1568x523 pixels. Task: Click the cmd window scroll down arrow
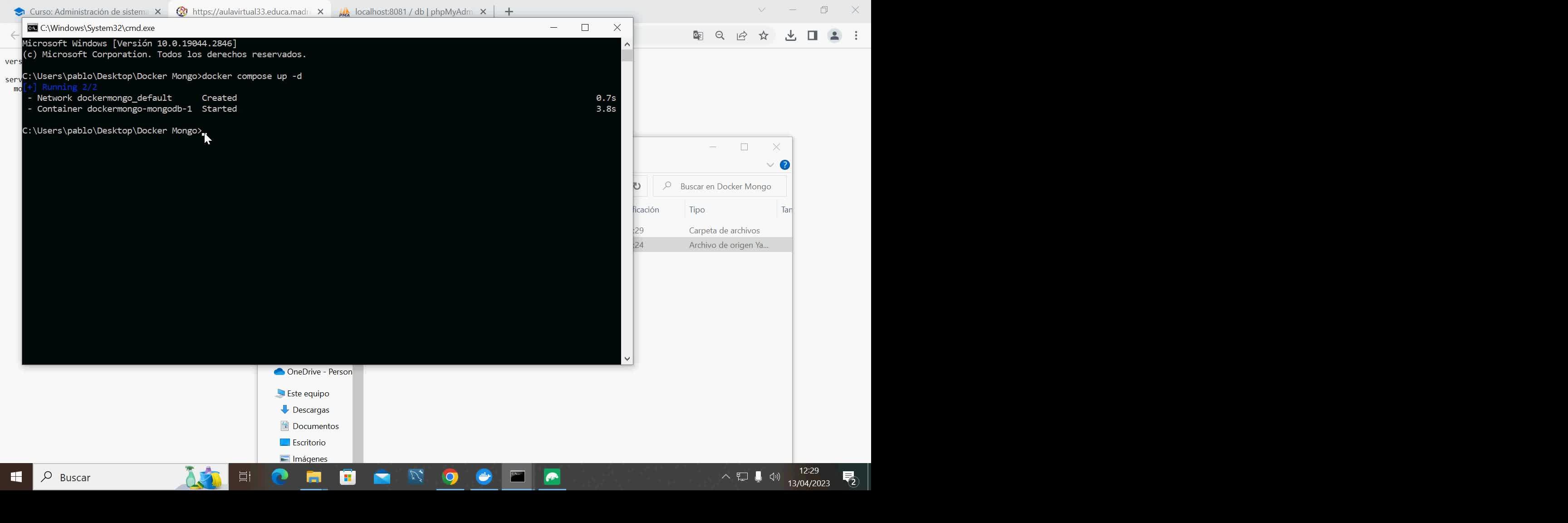(x=627, y=359)
